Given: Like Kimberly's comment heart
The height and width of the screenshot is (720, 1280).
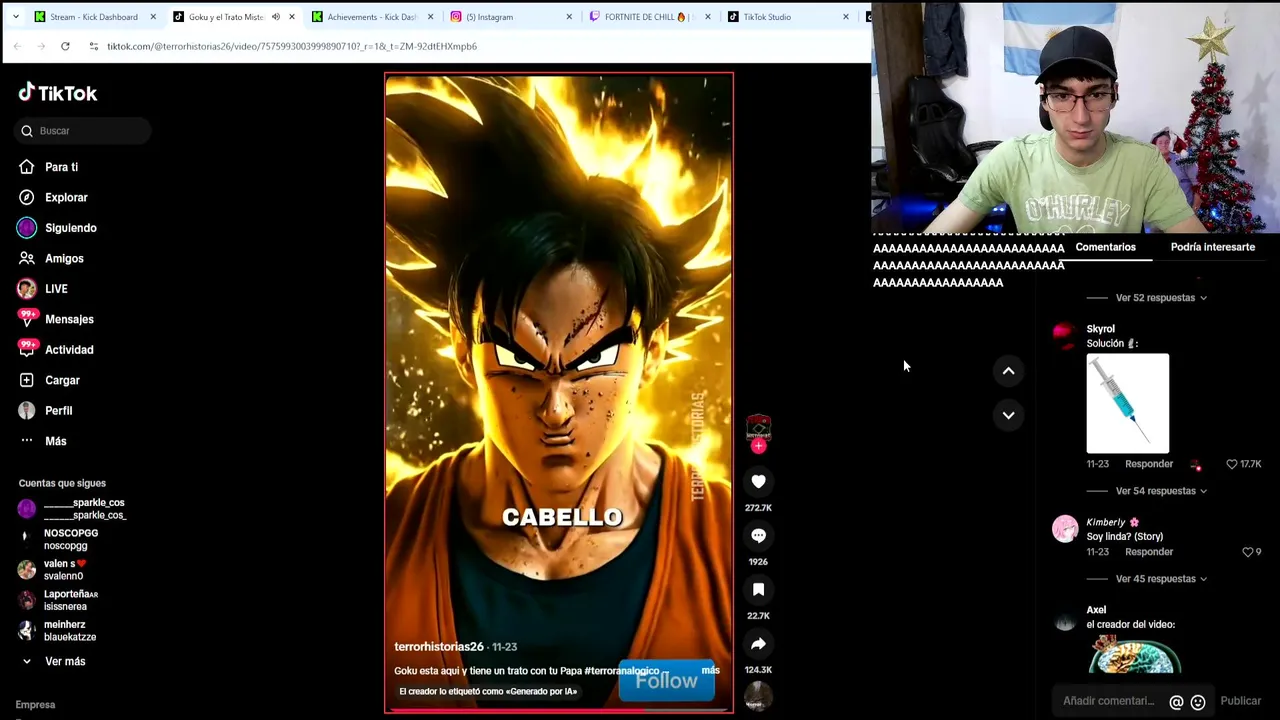Looking at the screenshot, I should pyautogui.click(x=1247, y=552).
